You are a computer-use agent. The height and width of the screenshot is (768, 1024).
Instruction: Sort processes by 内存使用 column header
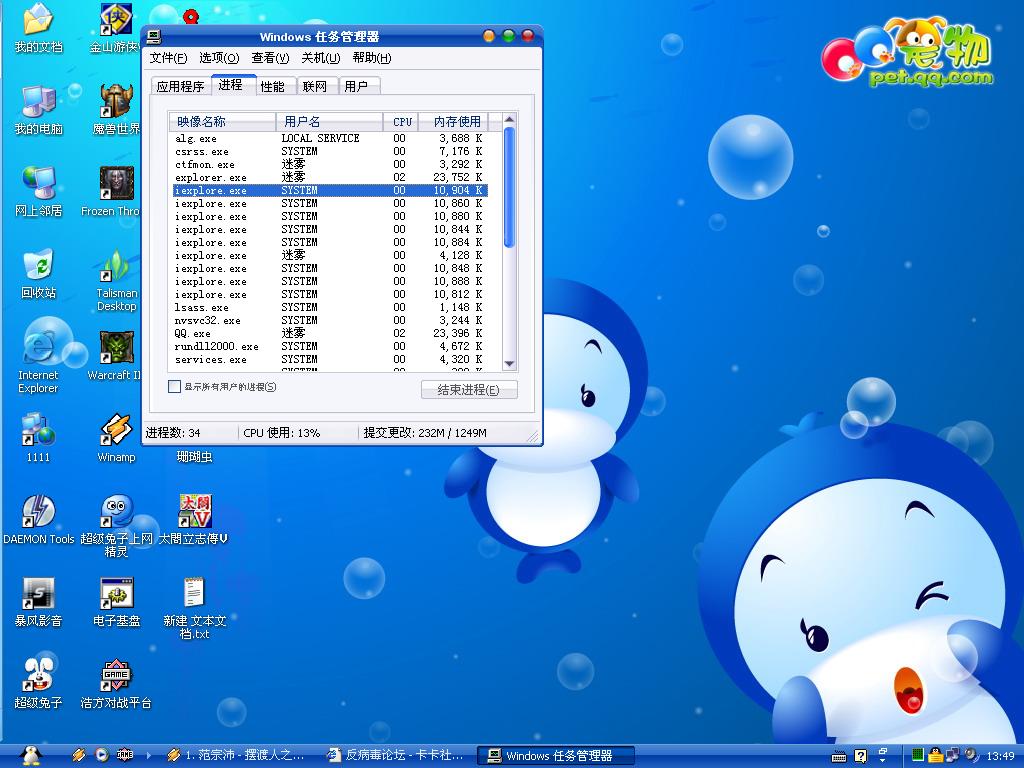pyautogui.click(x=457, y=122)
